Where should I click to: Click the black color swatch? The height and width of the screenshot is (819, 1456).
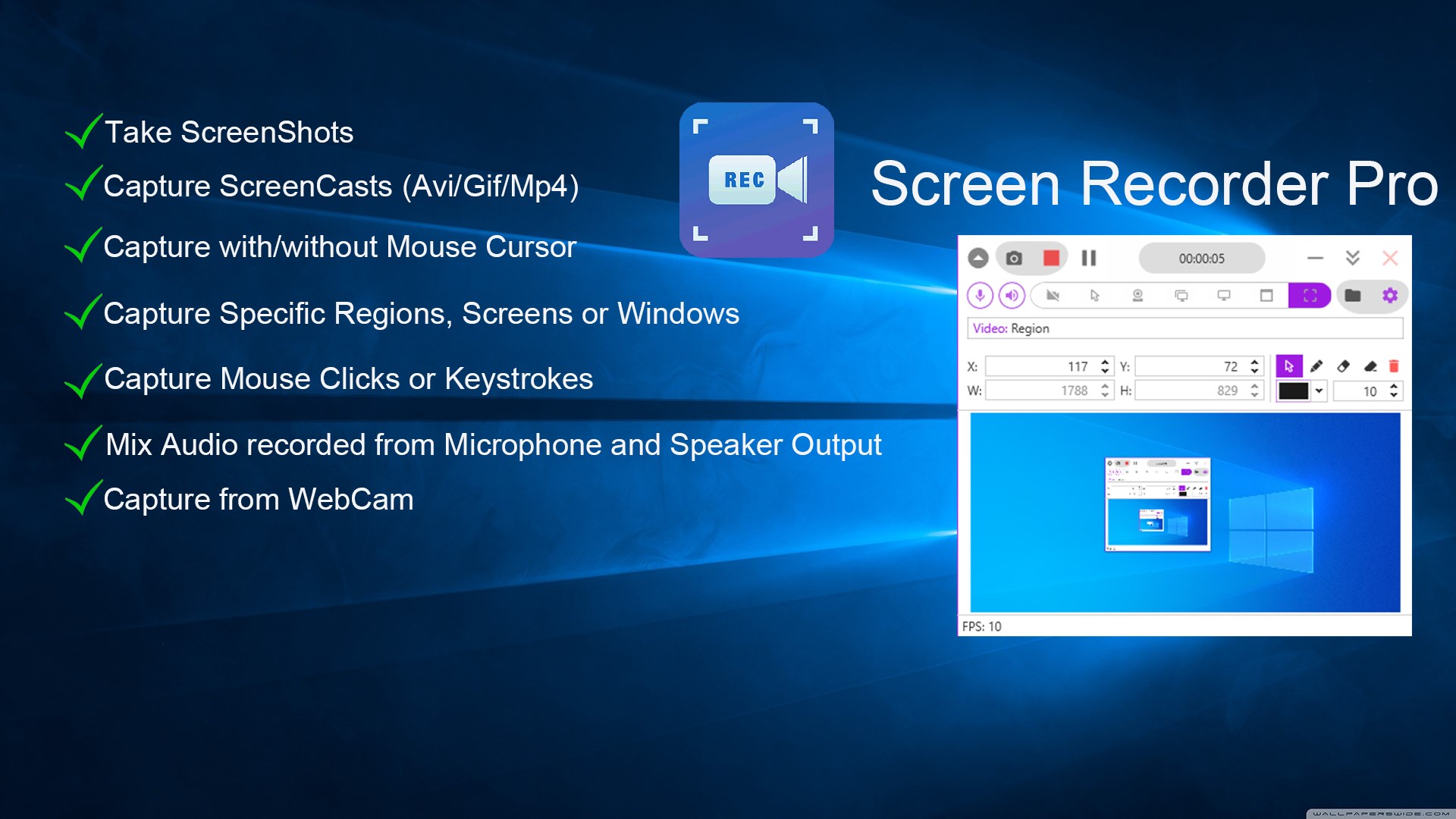[1293, 391]
